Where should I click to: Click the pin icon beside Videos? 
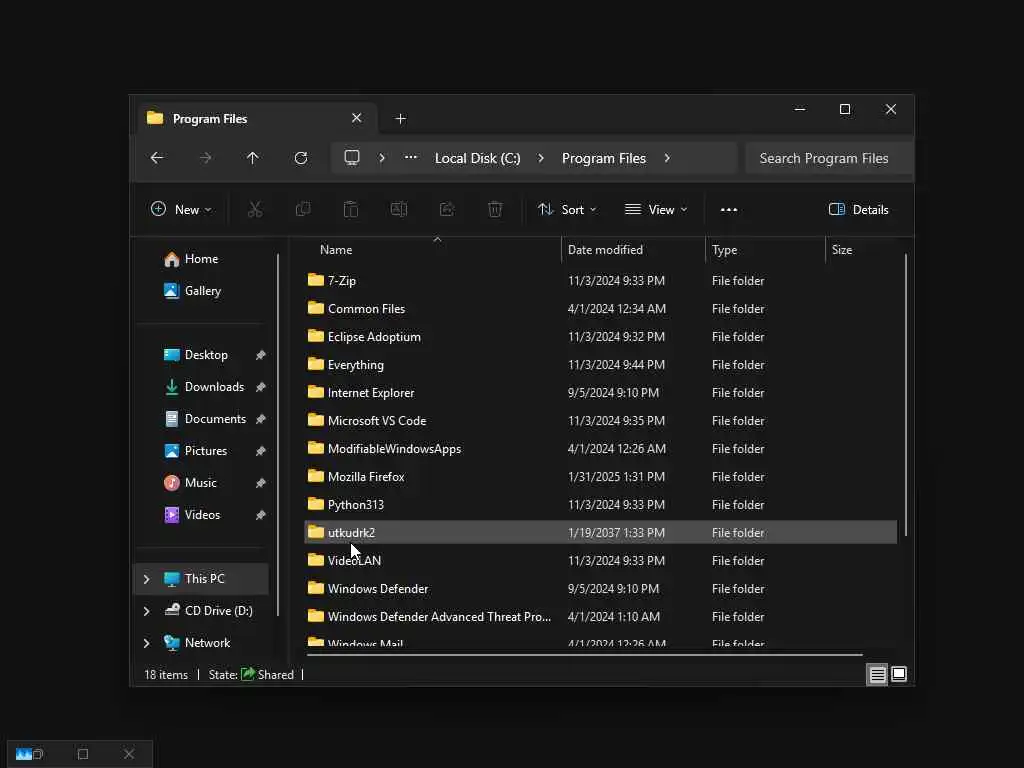pyautogui.click(x=261, y=515)
